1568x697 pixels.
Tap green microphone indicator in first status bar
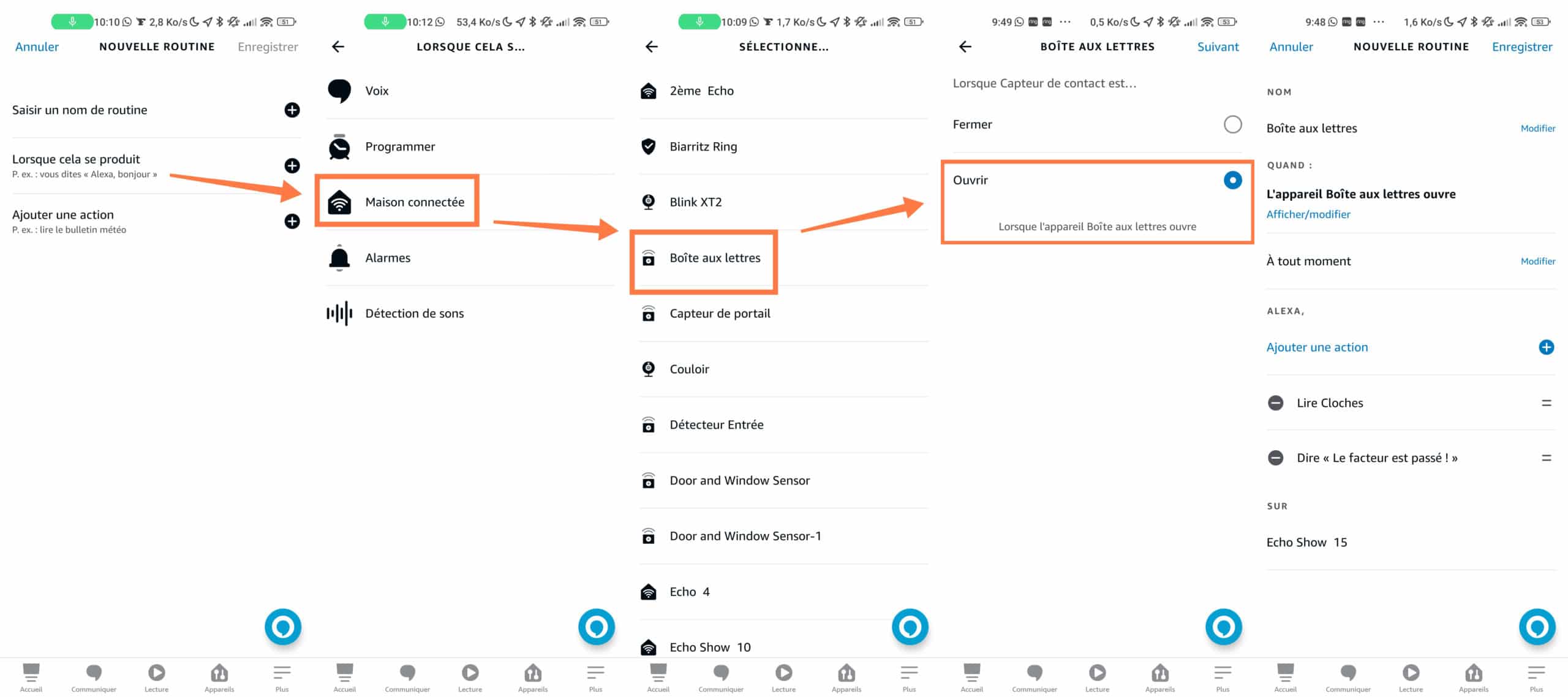pos(72,22)
